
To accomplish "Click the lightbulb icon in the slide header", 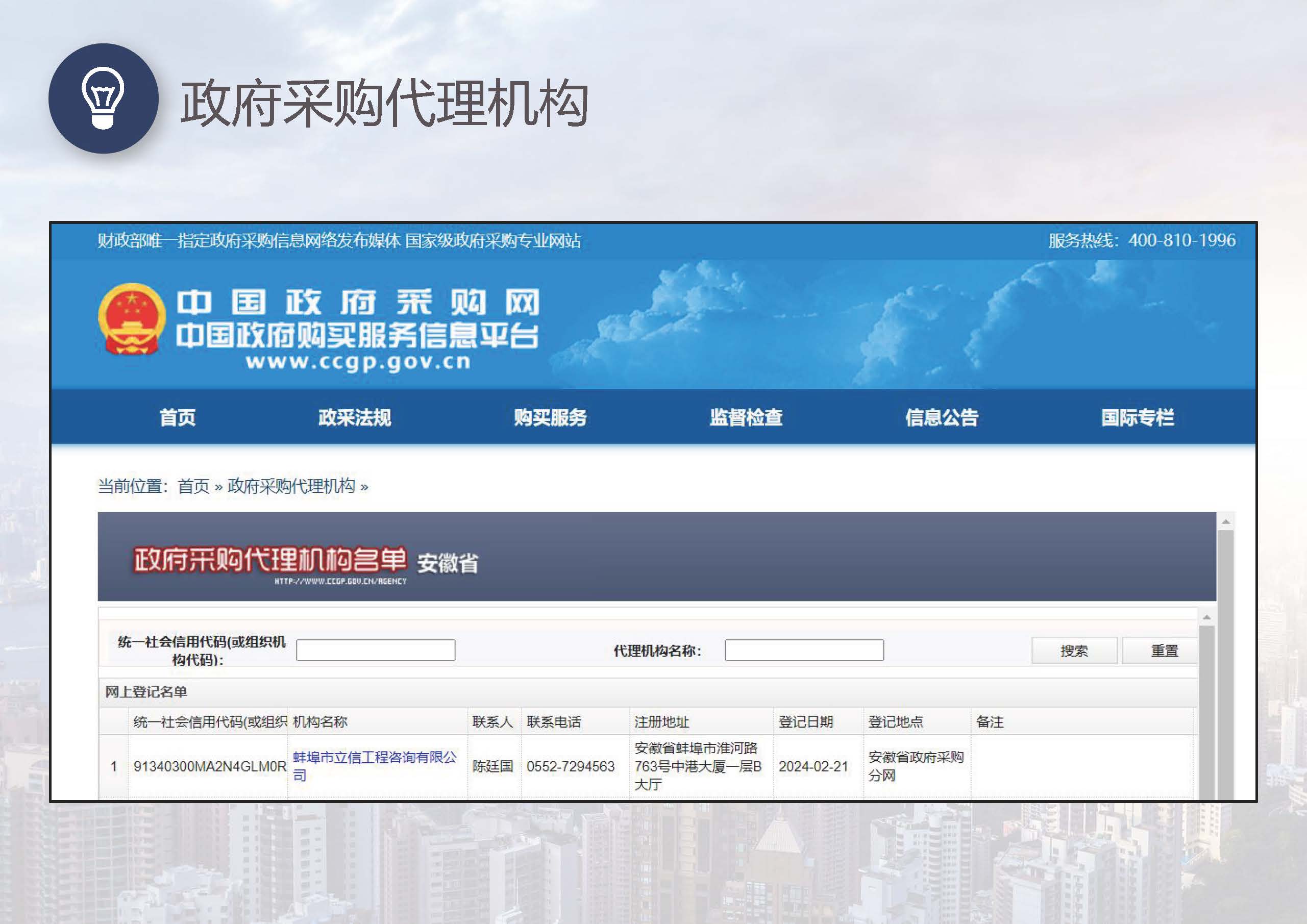I will 103,98.
